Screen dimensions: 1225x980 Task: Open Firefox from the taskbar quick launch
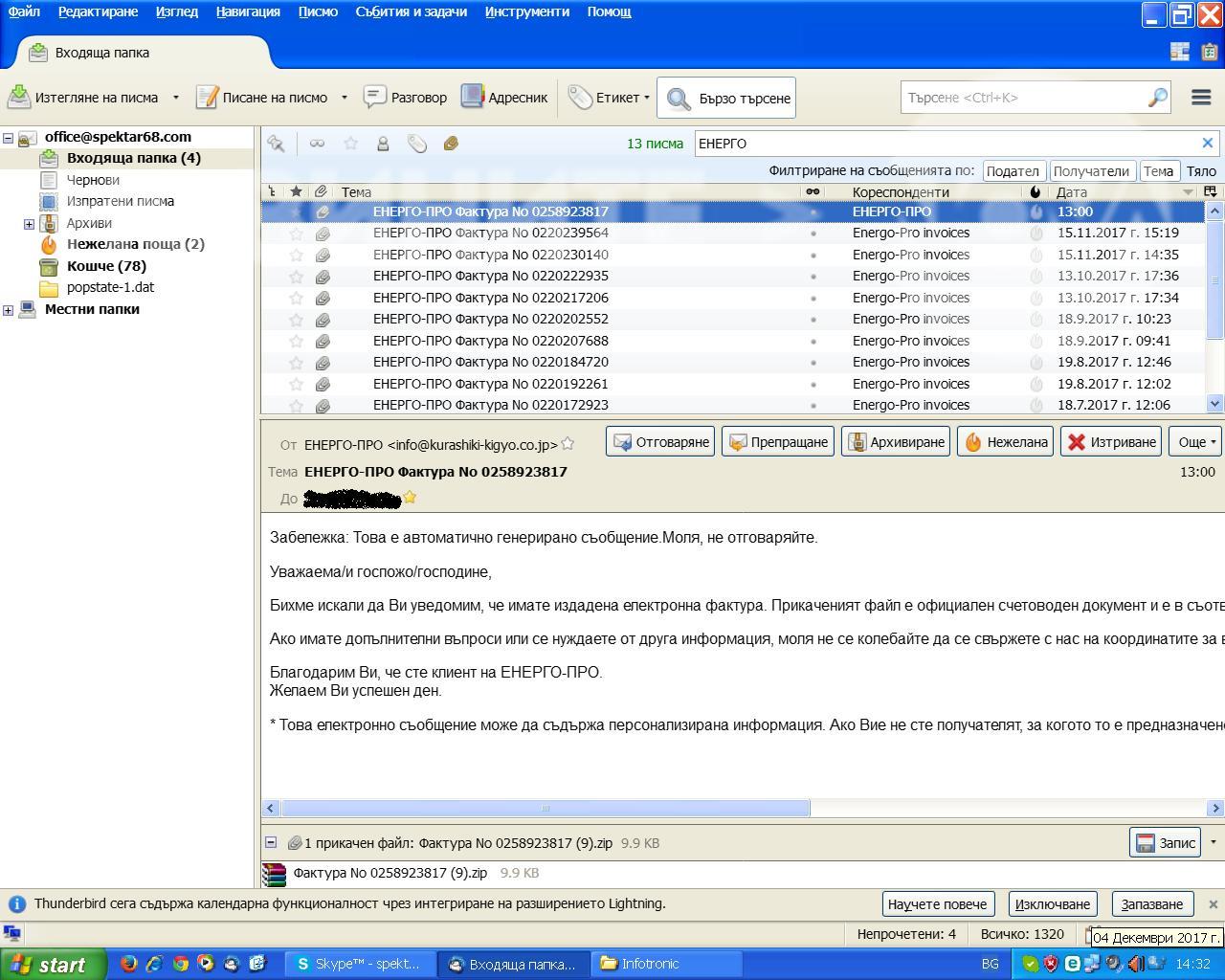(128, 964)
